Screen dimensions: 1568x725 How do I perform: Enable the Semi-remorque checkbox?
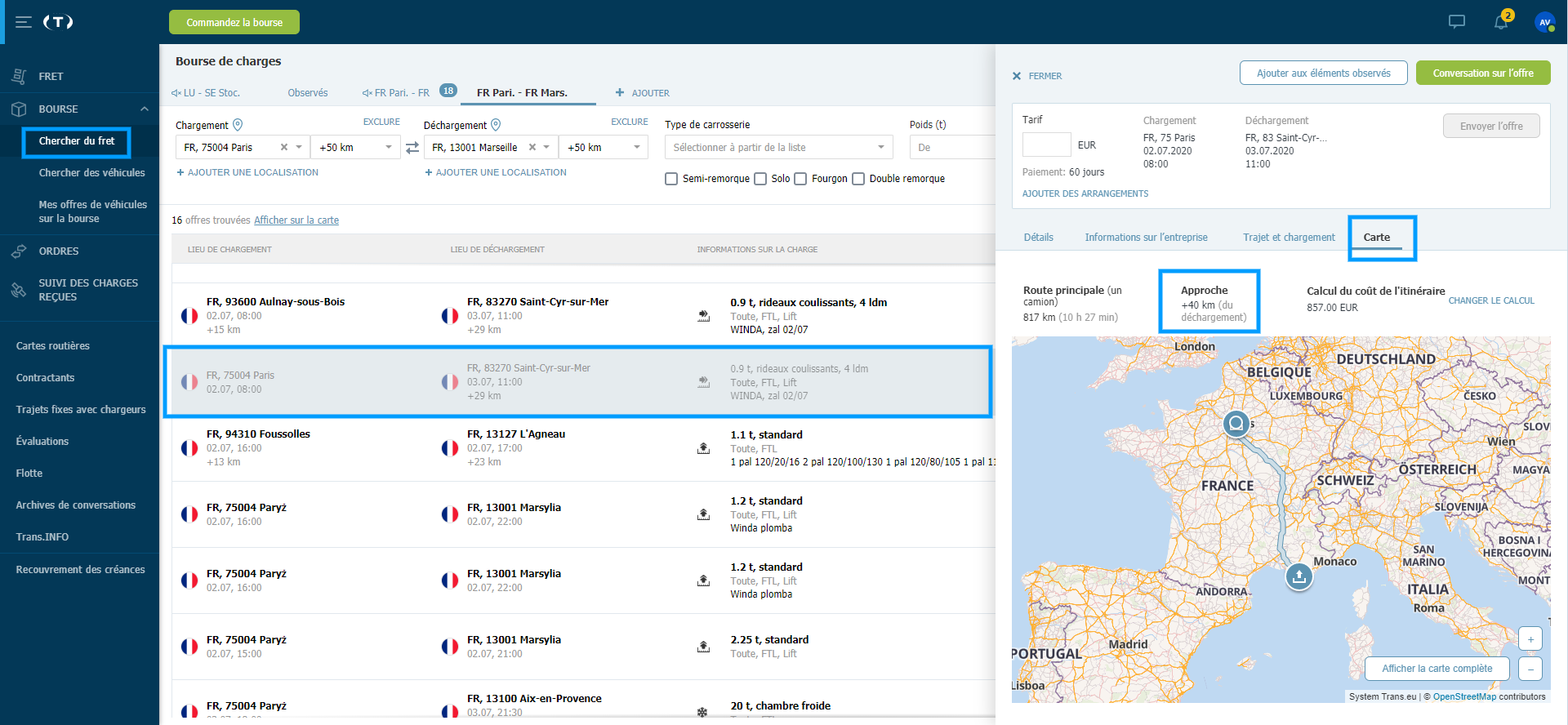pyautogui.click(x=671, y=179)
